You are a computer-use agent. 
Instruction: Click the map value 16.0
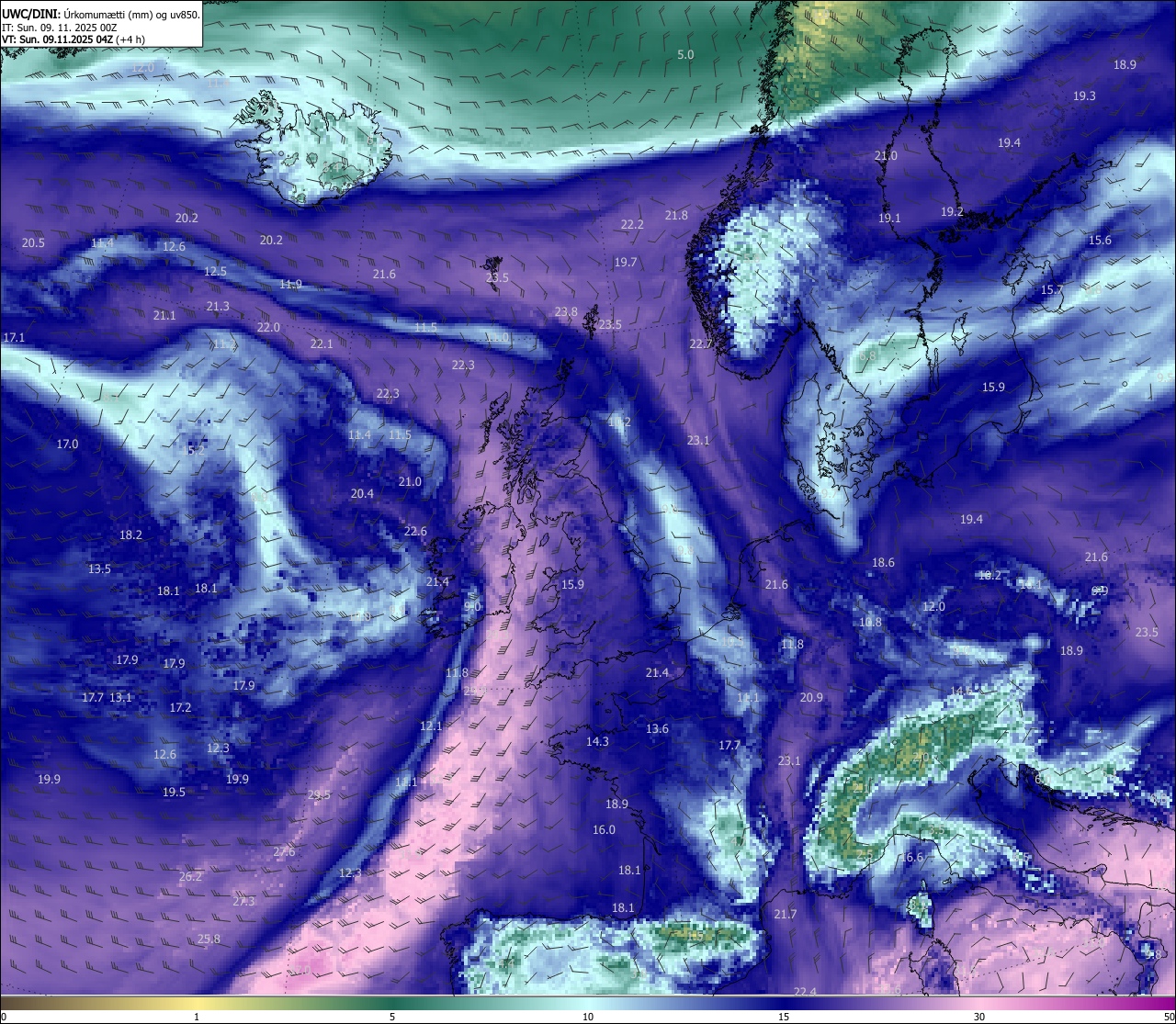pyautogui.click(x=604, y=829)
